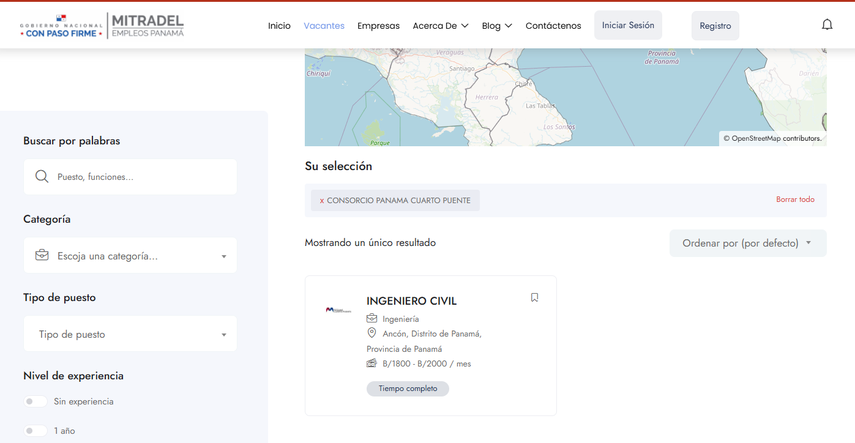Screen dimensions: 855x443
Task: Click the location pin icon on job card
Action: [372, 333]
